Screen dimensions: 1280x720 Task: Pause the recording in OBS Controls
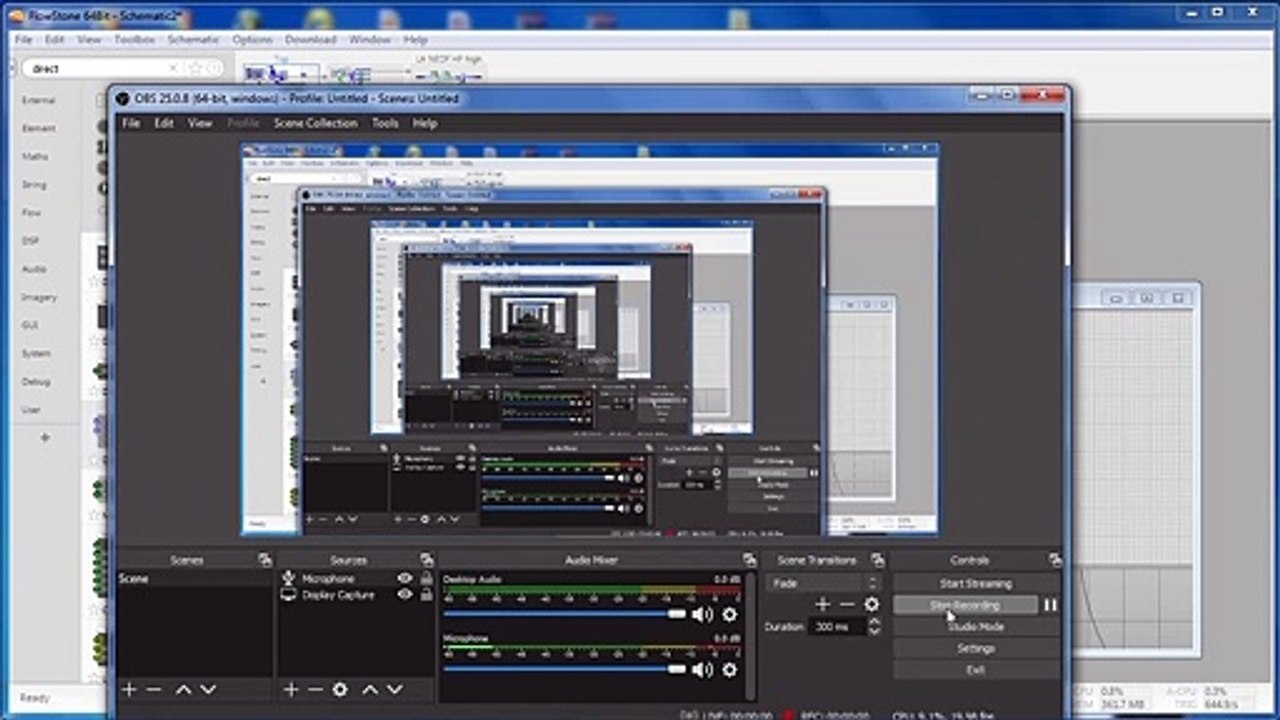pos(1050,605)
